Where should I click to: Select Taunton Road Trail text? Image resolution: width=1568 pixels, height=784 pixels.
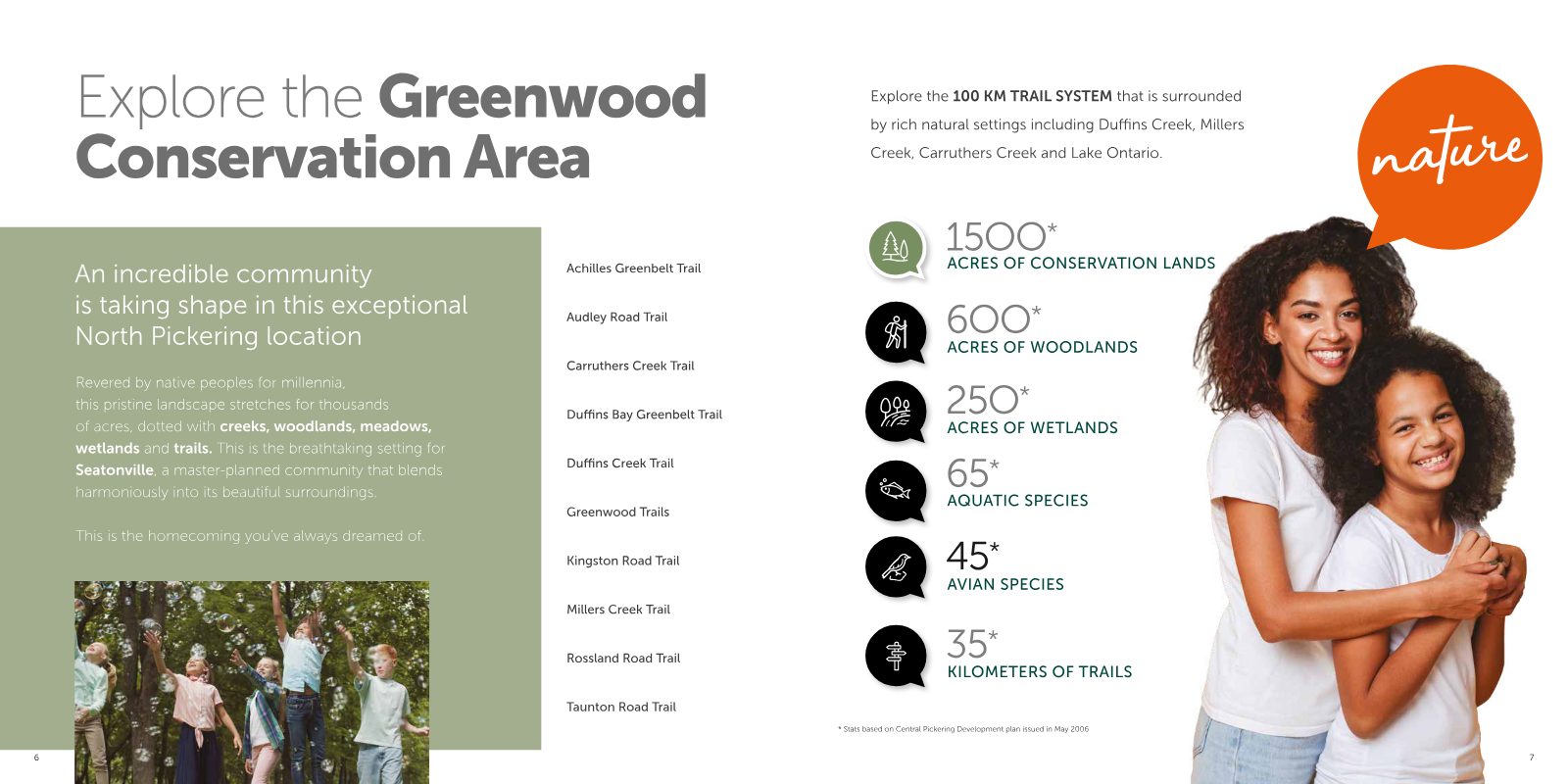click(x=621, y=708)
